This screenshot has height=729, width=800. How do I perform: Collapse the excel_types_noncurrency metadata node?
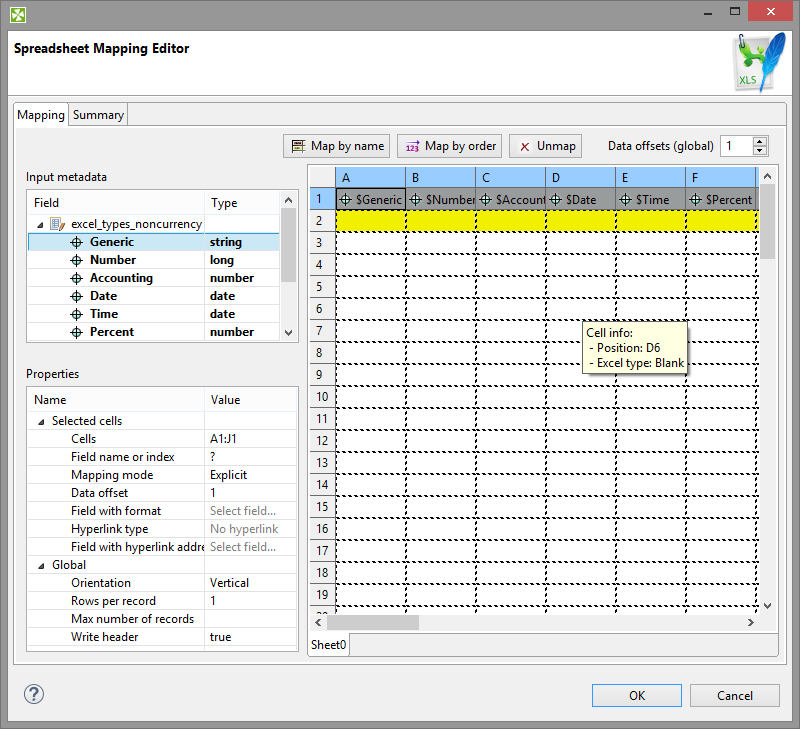40,224
